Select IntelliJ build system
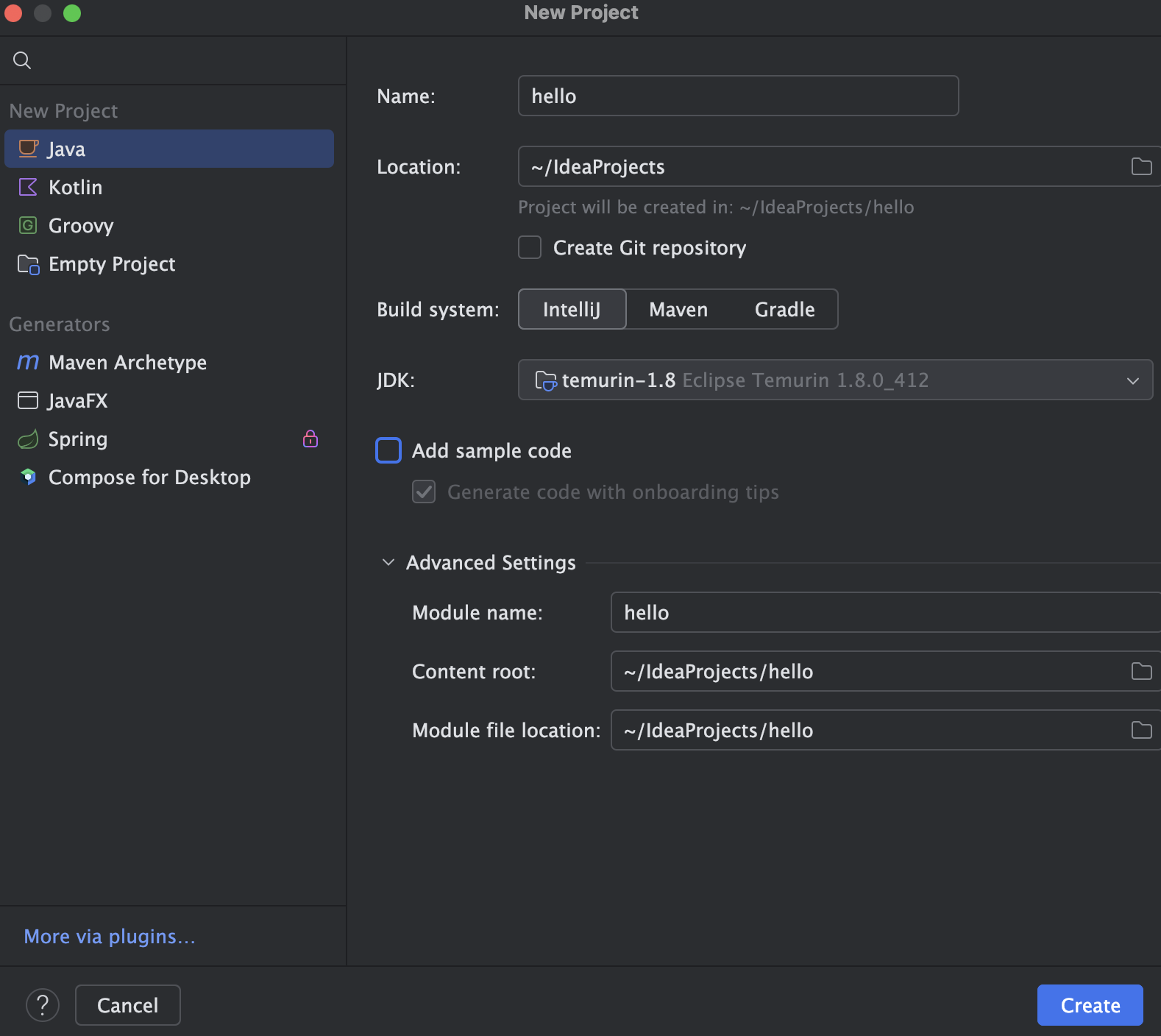This screenshot has height=1036, width=1161. pyautogui.click(x=572, y=309)
